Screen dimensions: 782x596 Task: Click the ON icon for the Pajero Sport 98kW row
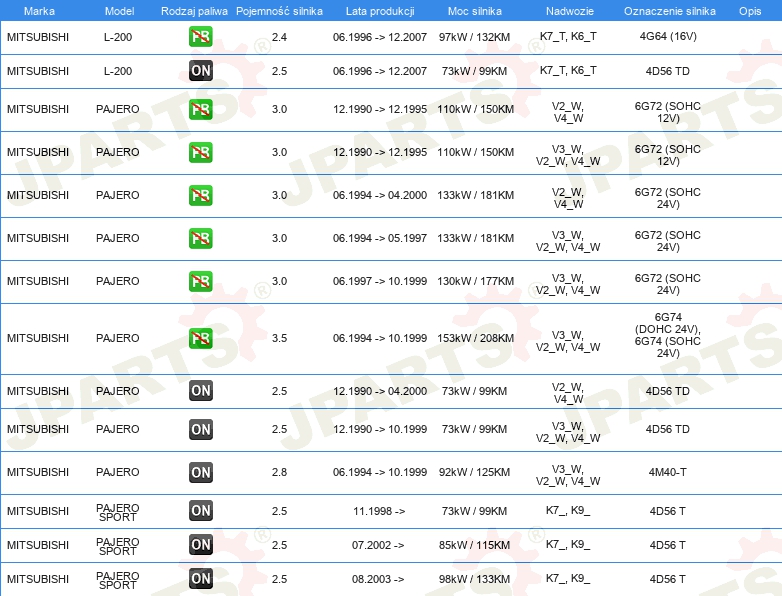point(200,579)
